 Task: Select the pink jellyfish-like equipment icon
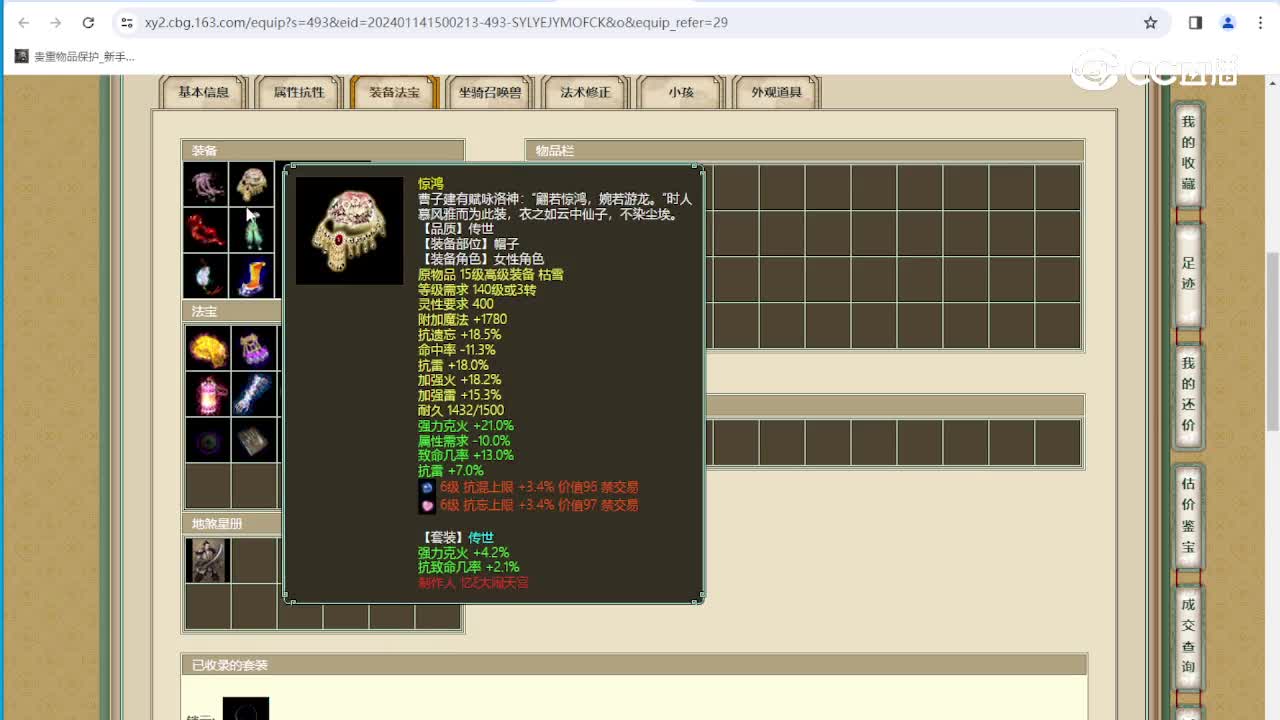207,185
